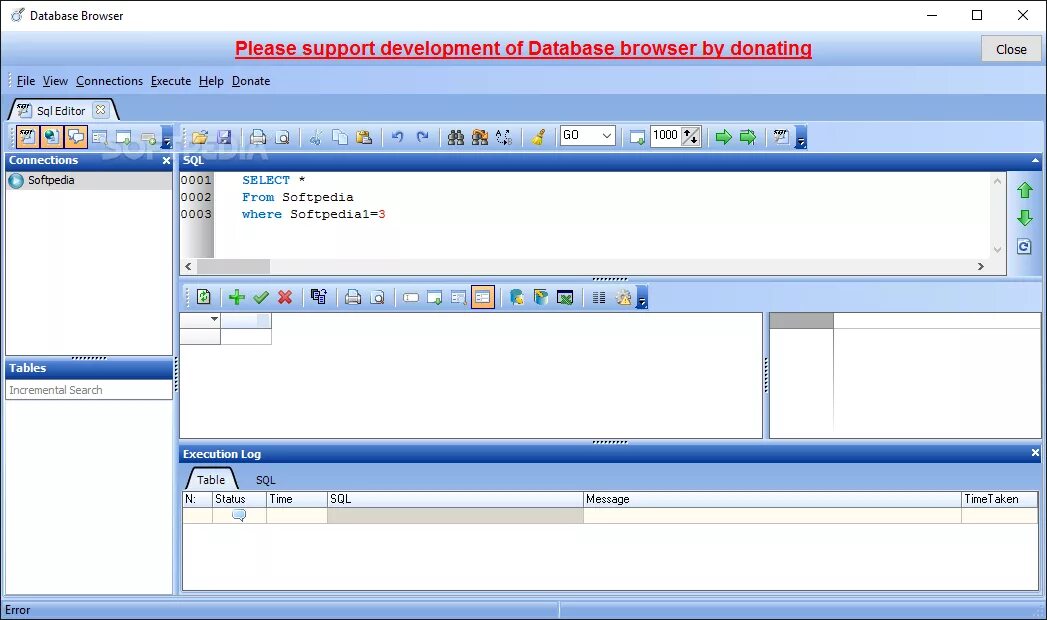Copy selected SQL text with the copy icon
This screenshot has height=620, width=1047.
pos(340,137)
